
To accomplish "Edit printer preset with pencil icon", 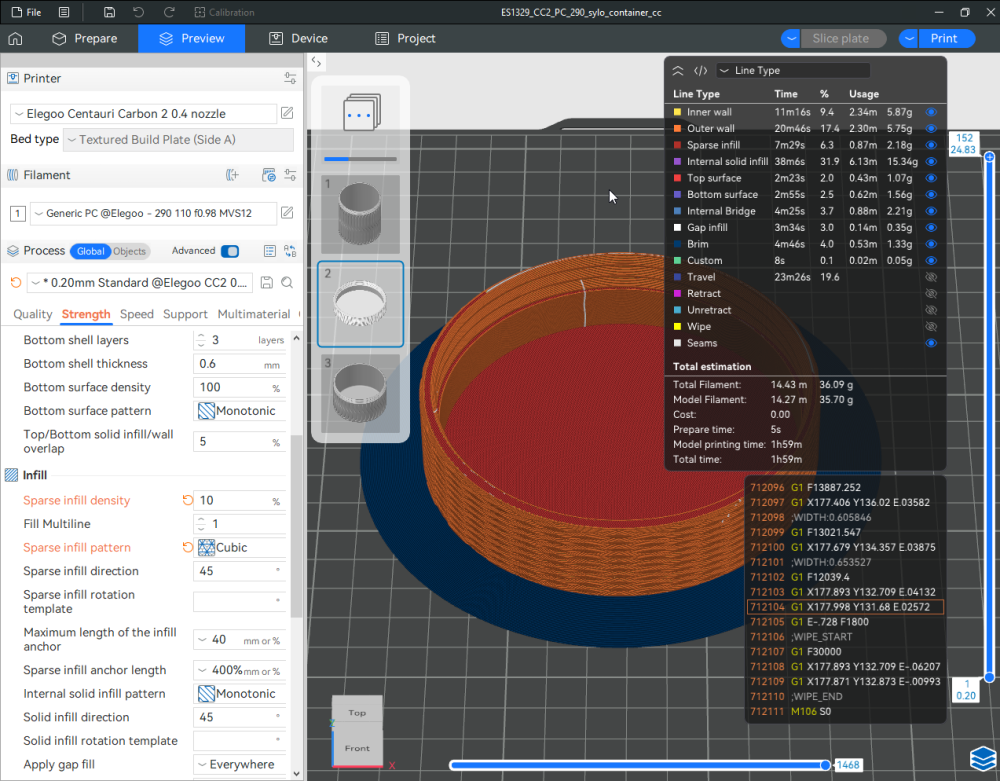I will click(287, 114).
